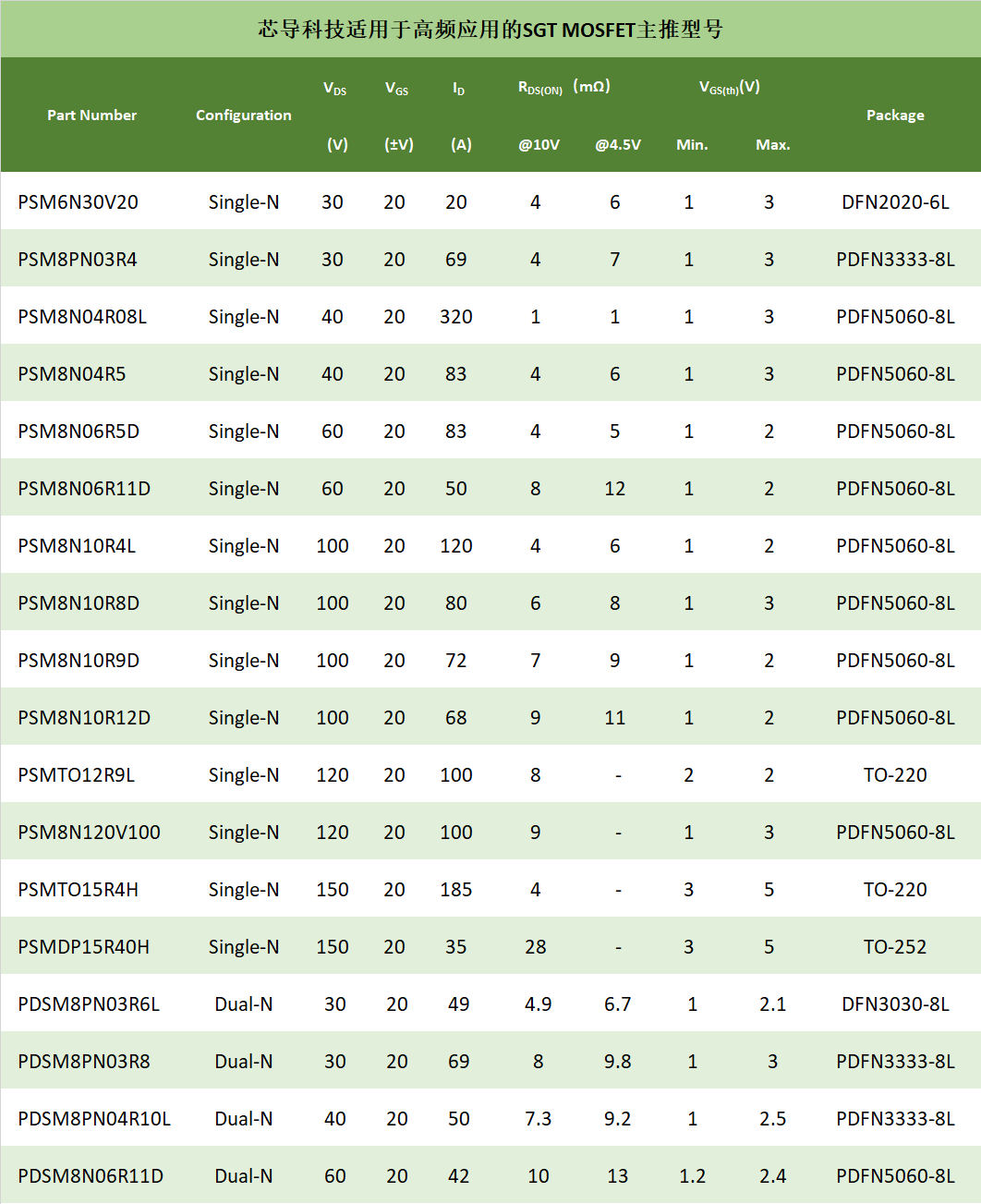Click the Package column header
Image resolution: width=981 pixels, height=1204 pixels.
click(x=894, y=115)
